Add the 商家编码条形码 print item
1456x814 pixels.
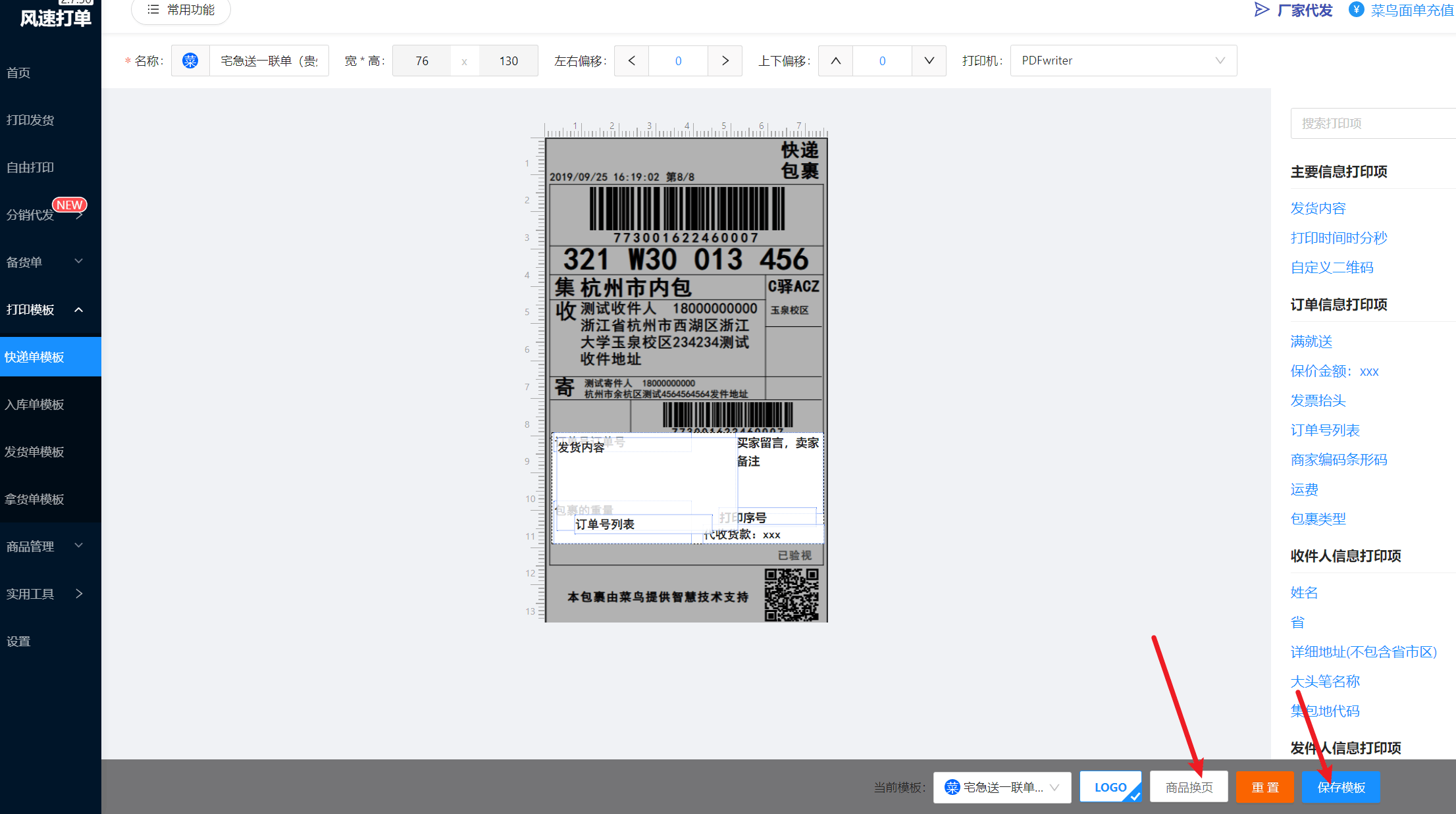click(1339, 460)
